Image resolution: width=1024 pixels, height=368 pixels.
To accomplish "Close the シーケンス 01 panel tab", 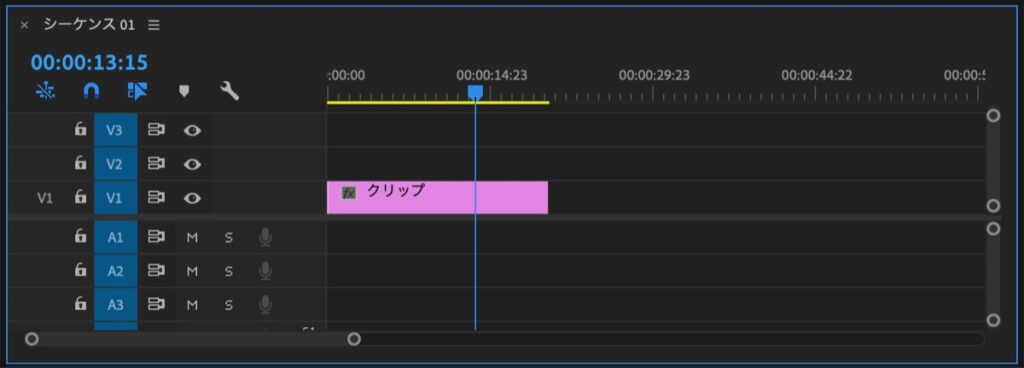I will (x=24, y=25).
